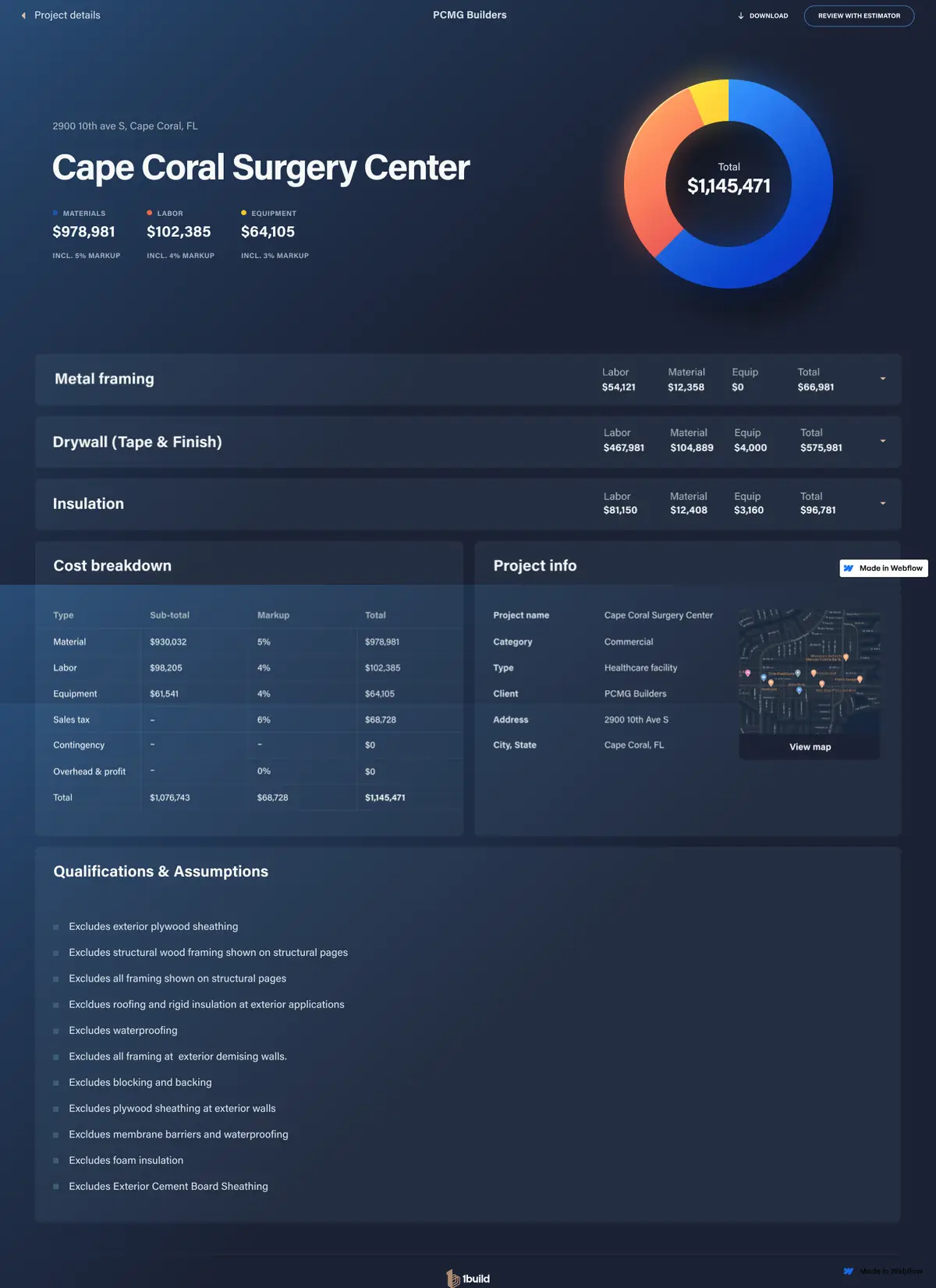Click the Sales tax 6% markup cell
Image resolution: width=936 pixels, height=1288 pixels.
pyautogui.click(x=264, y=720)
